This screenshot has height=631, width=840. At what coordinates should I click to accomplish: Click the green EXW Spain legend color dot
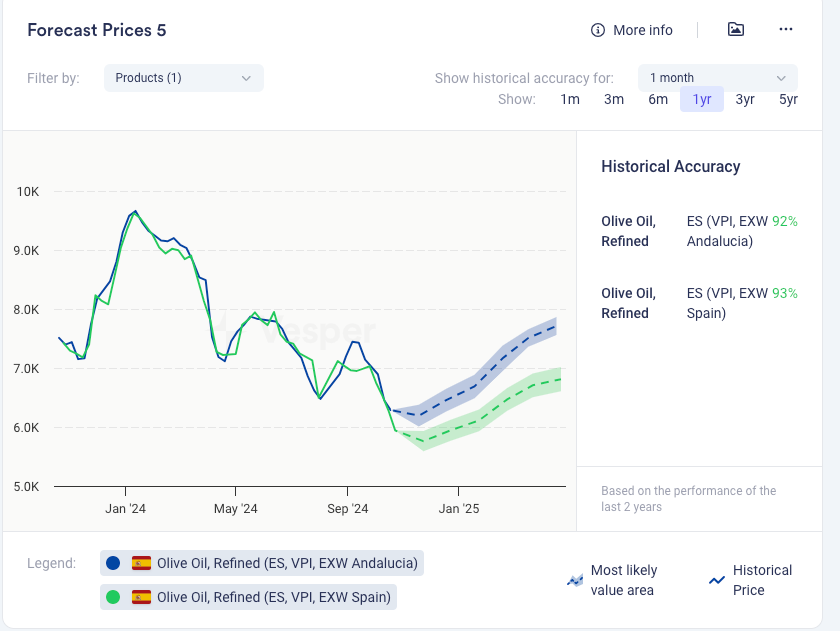click(x=113, y=597)
